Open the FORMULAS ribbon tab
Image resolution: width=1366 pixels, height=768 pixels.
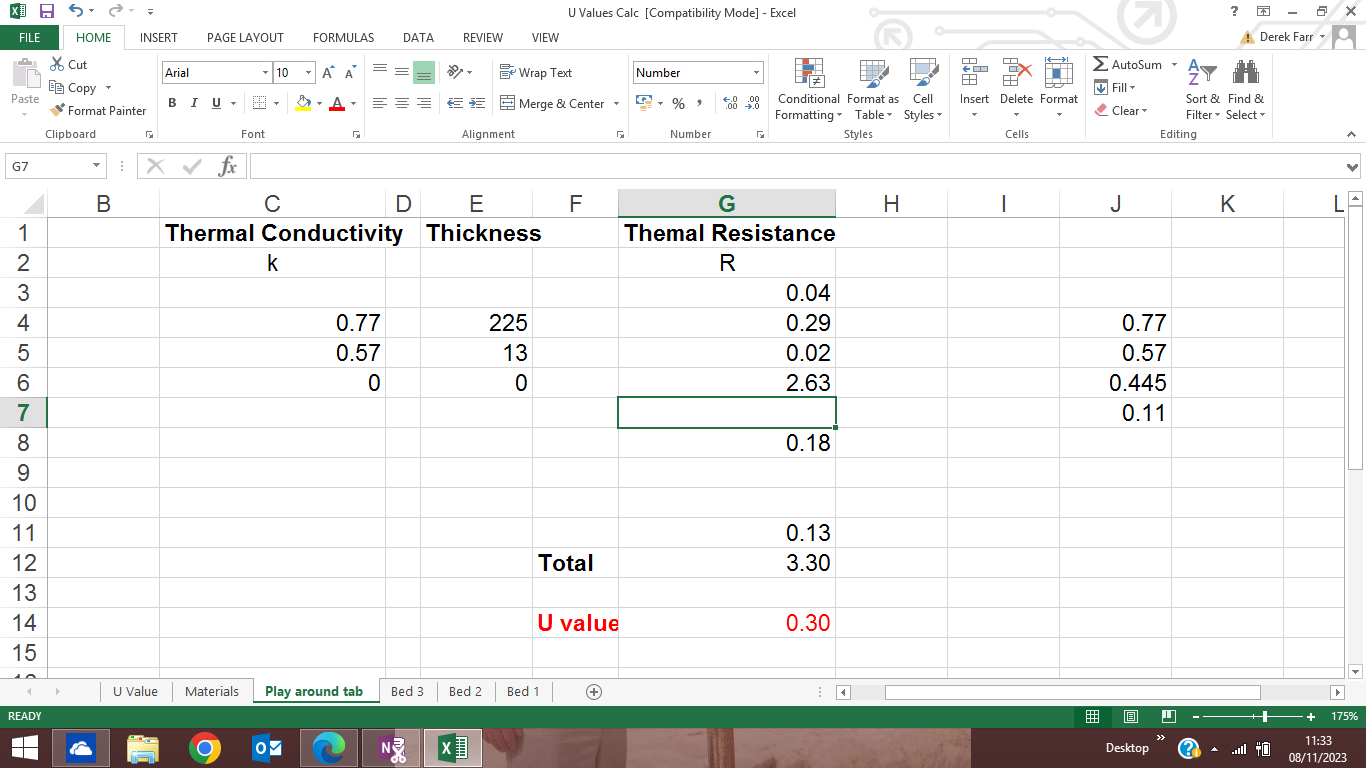[x=343, y=37]
